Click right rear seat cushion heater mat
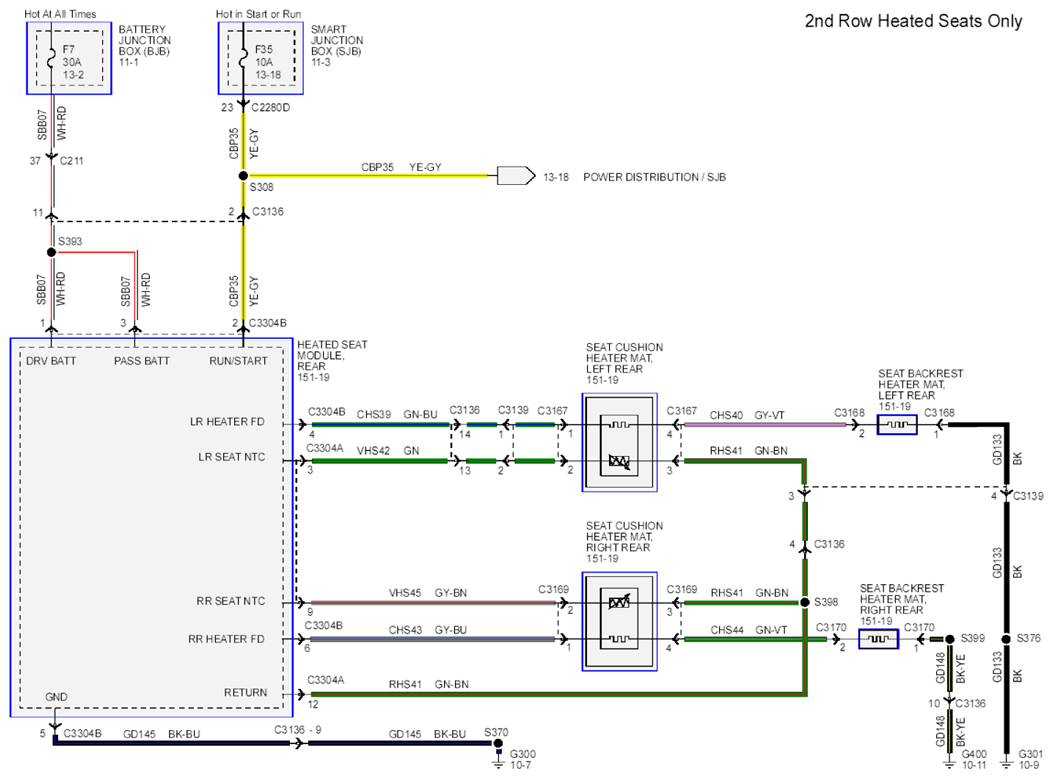The height and width of the screenshot is (778, 1053). 619,622
